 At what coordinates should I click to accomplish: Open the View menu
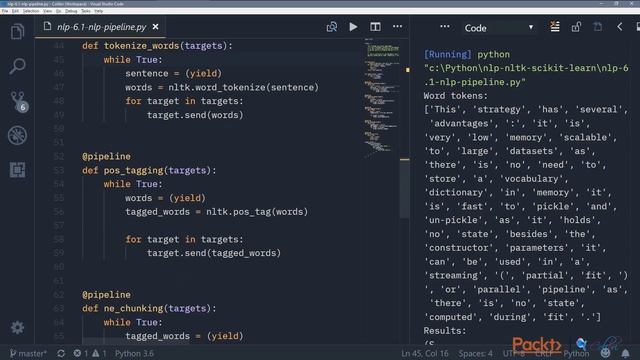tap(47, 11)
